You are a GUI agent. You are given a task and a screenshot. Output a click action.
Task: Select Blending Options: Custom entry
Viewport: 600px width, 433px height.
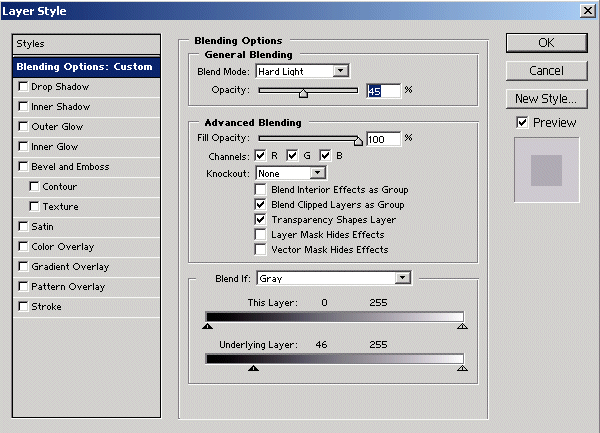(86, 67)
